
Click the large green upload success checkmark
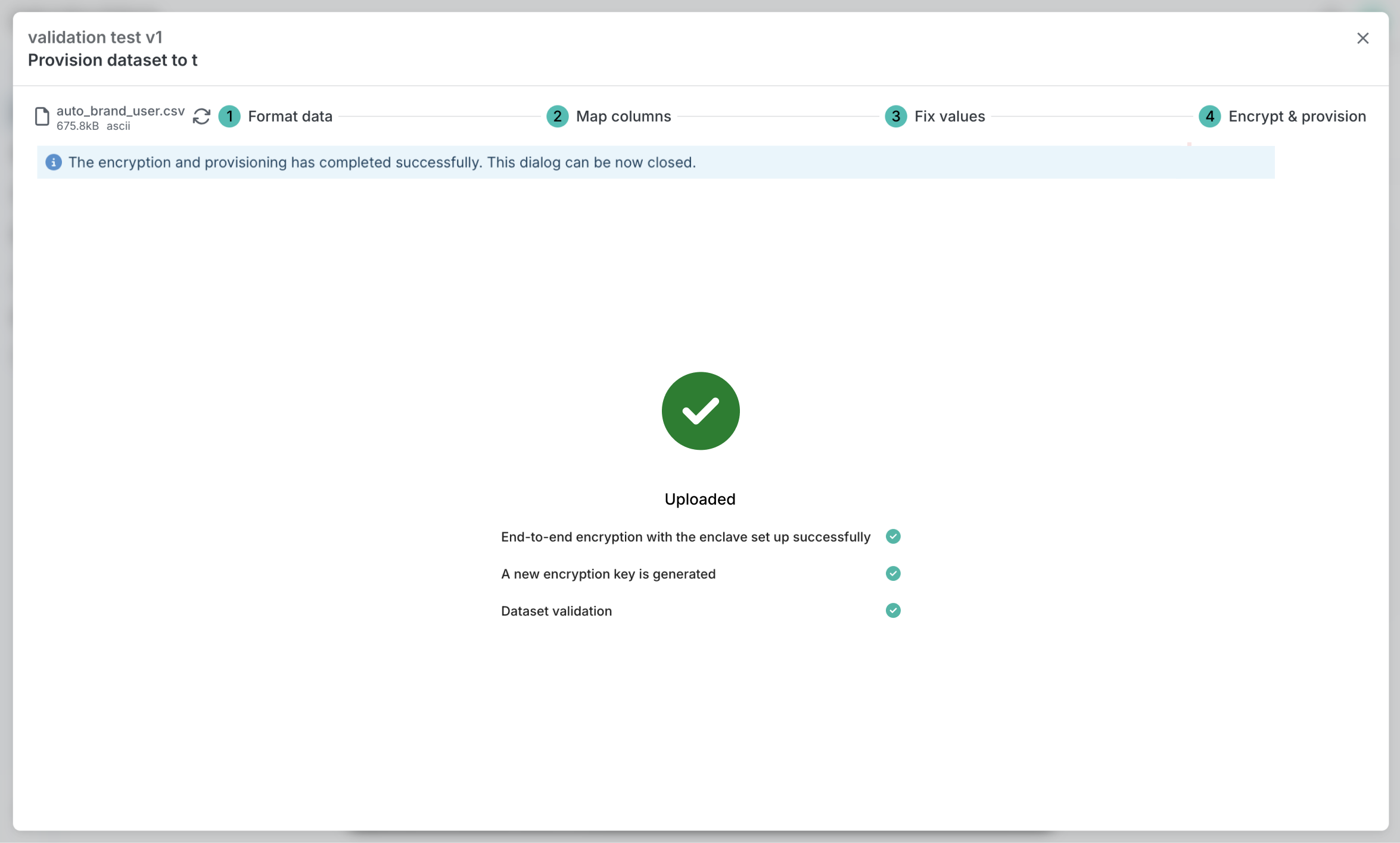(x=700, y=410)
